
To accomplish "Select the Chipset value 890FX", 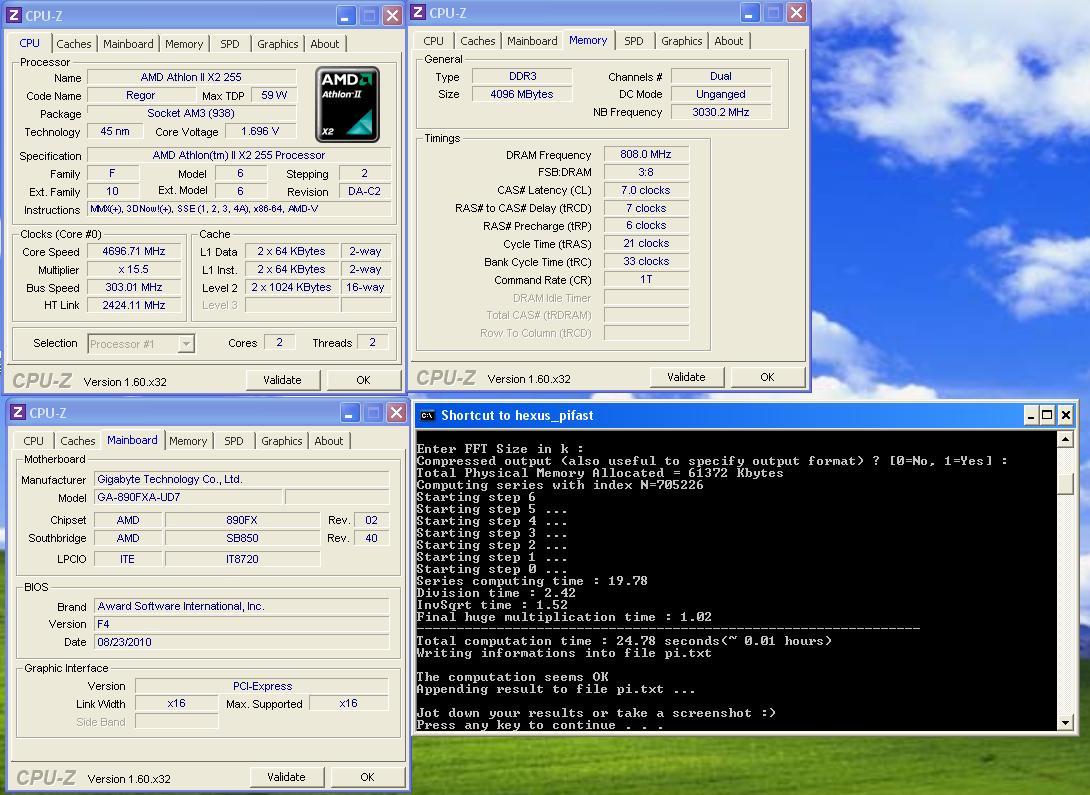I will point(242,520).
